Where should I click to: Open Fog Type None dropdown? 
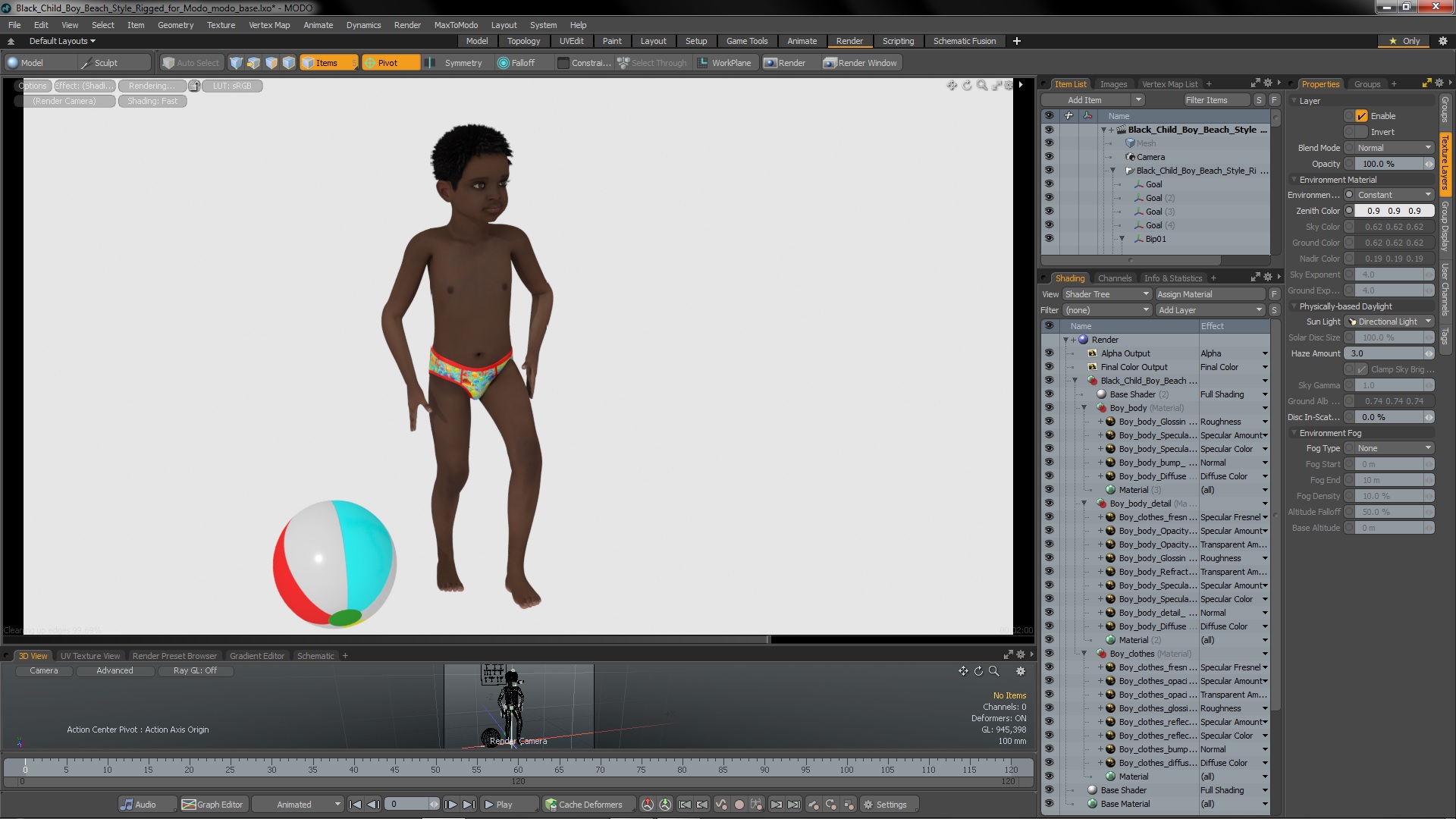tap(1394, 448)
